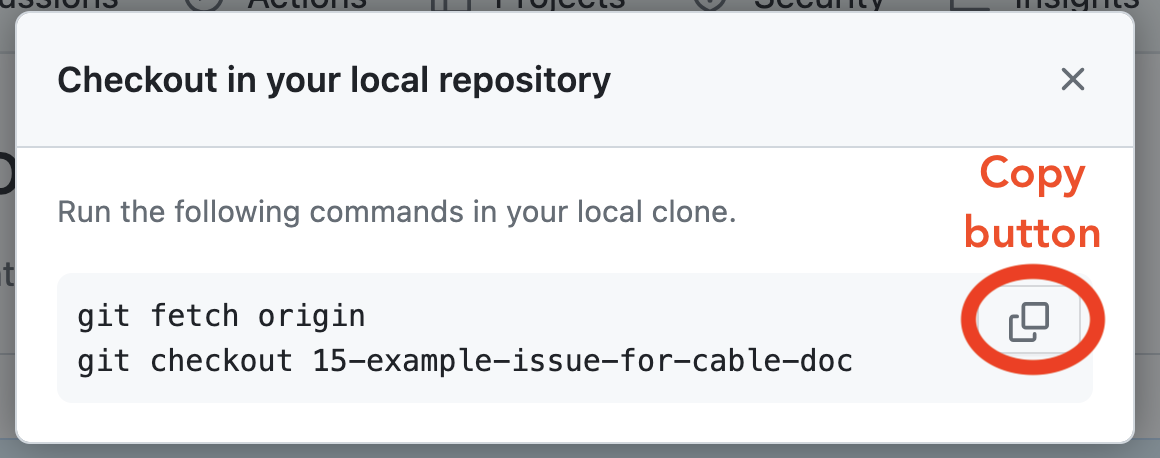The image size is (1160, 458).
Task: Click the dimmed backdrop below the dialog
Action: pos(580,451)
